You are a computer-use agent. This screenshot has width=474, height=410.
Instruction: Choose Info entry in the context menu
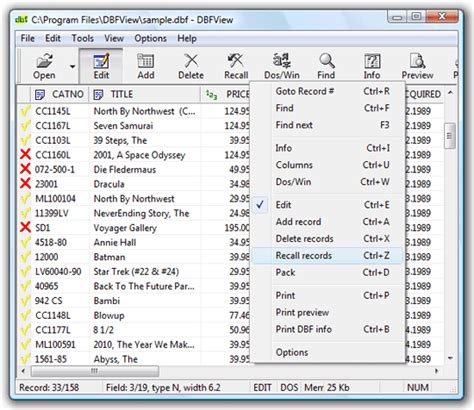328,148
